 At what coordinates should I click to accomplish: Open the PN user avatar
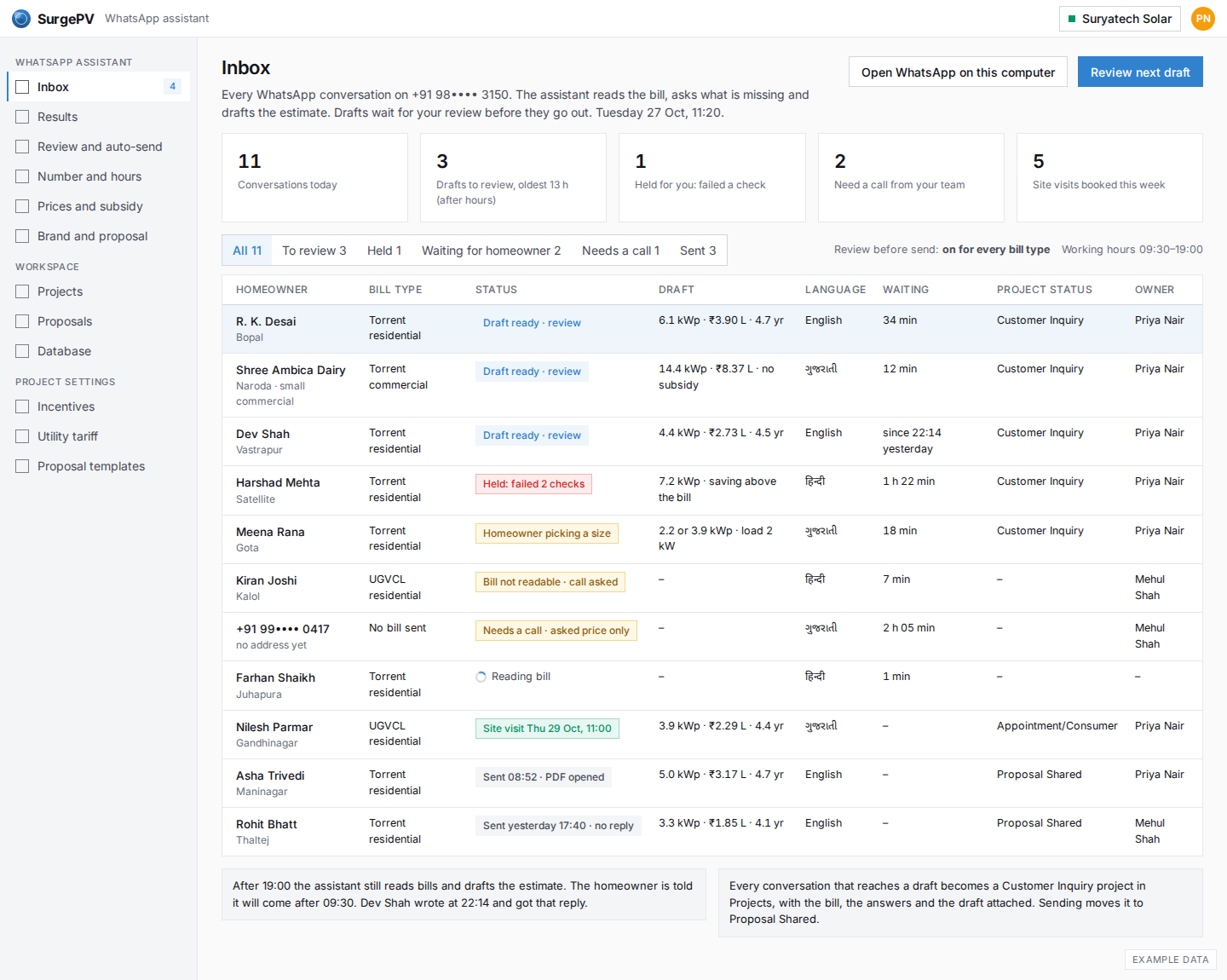tap(1203, 19)
